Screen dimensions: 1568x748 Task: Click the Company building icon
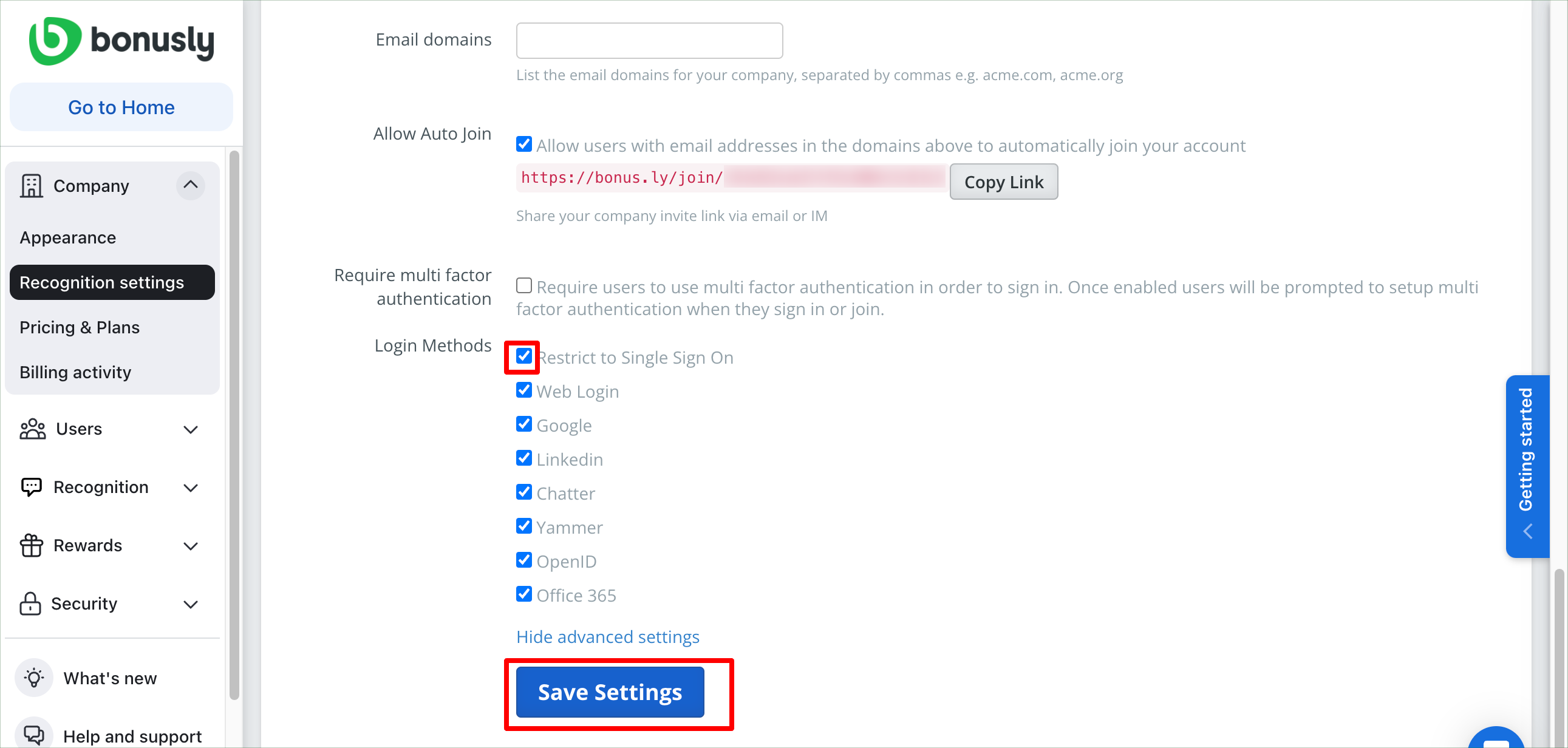click(x=31, y=186)
